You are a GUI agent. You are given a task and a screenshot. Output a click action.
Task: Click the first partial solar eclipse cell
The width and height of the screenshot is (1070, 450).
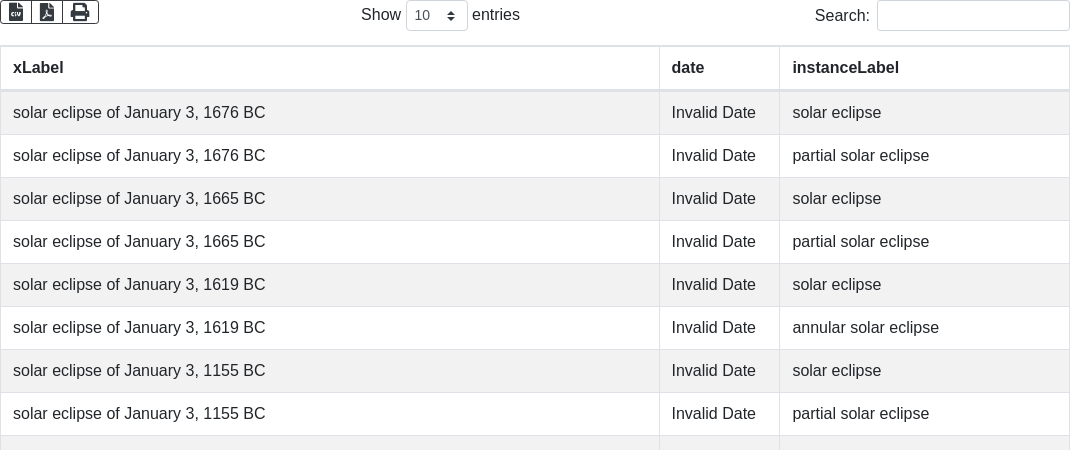coord(860,156)
